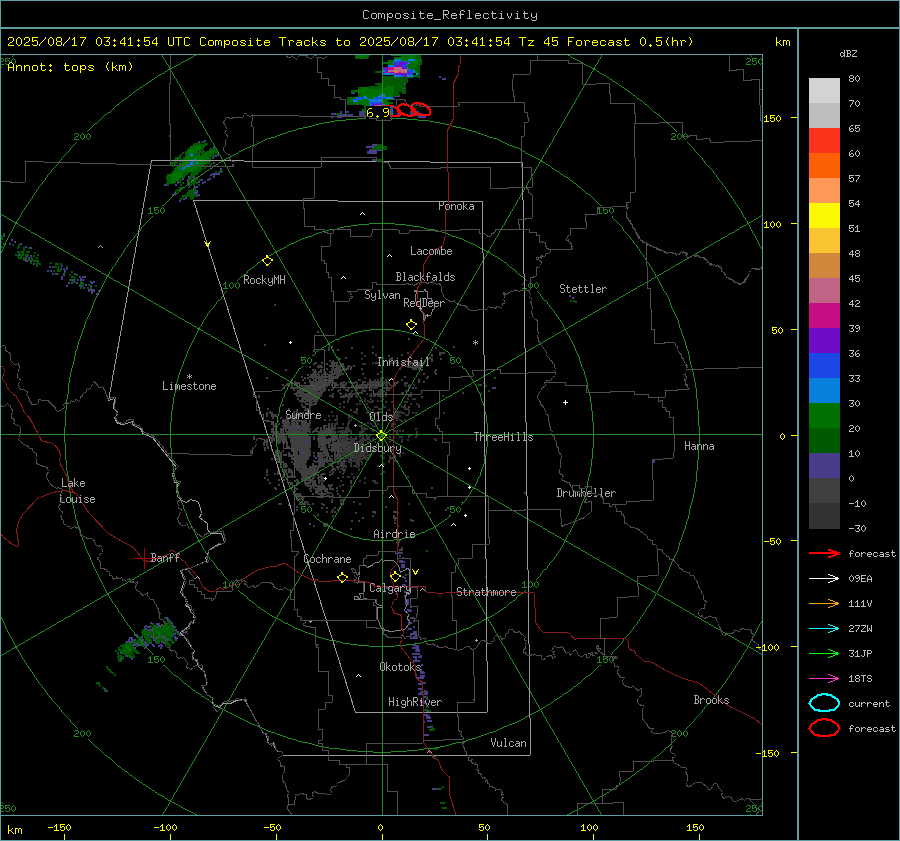The width and height of the screenshot is (900, 841).
Task: Click the Brooks town label
Action: pyautogui.click(x=711, y=700)
